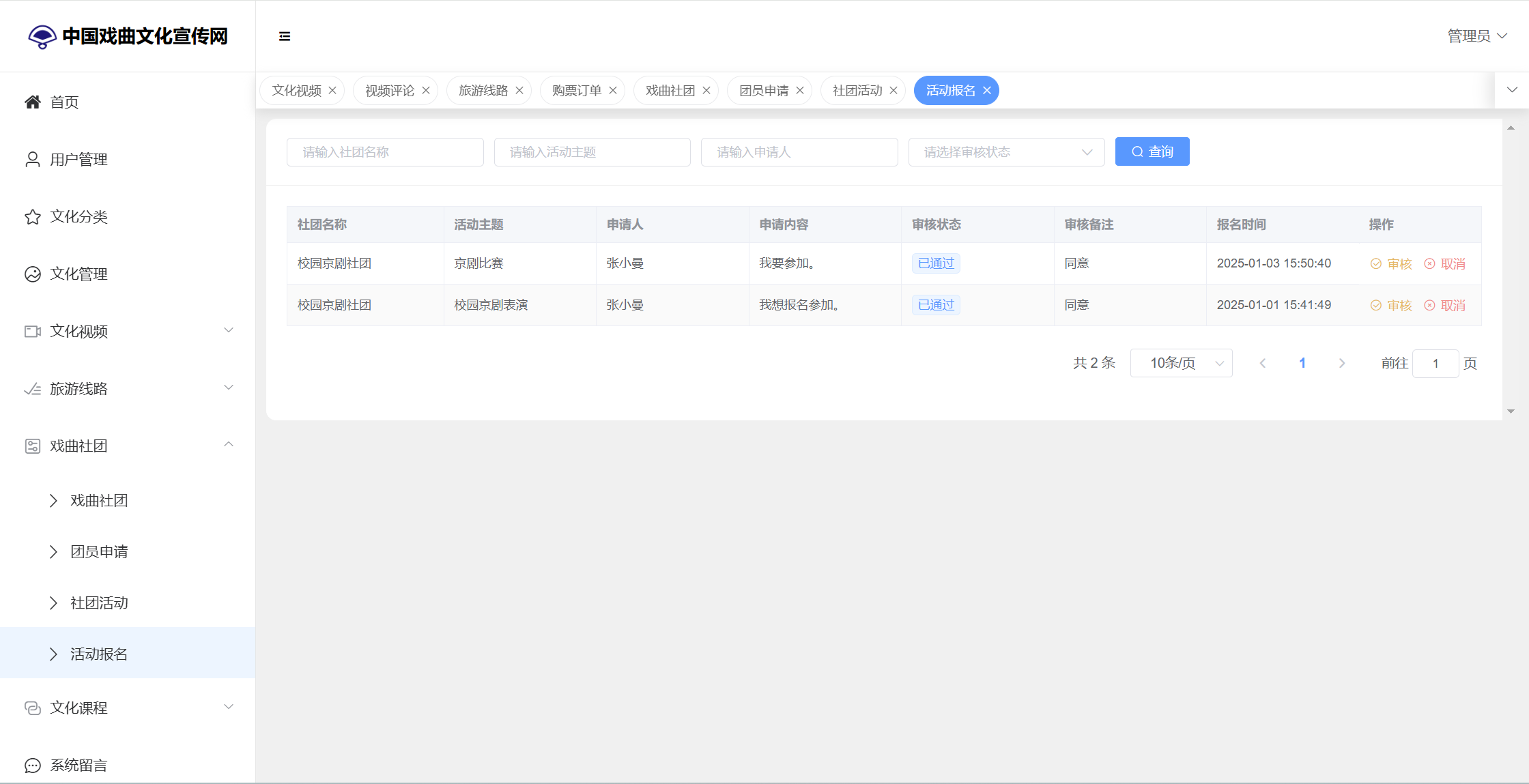1529x784 pixels.
Task: Click the hamburger menu collapse icon
Action: [x=285, y=36]
